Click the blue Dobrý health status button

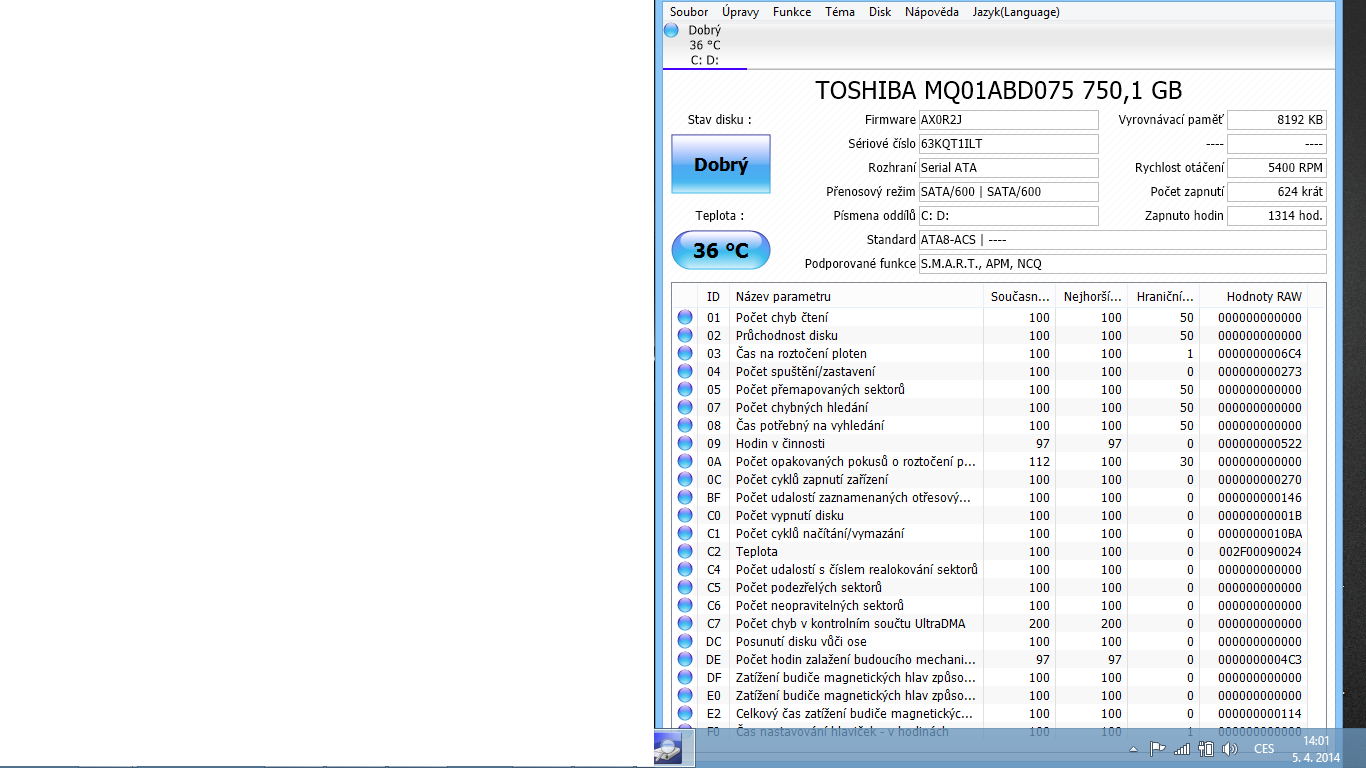tap(721, 164)
